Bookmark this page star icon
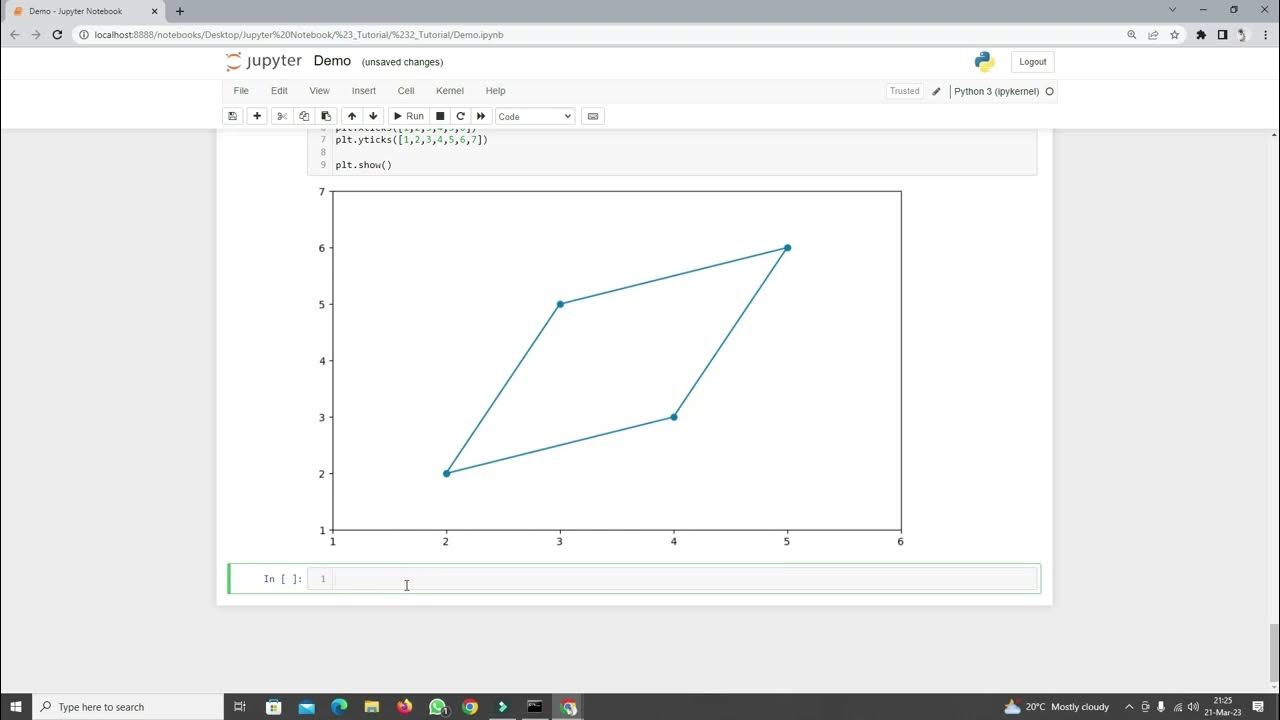Screen dimensions: 1280x720 click(x=1174, y=34)
